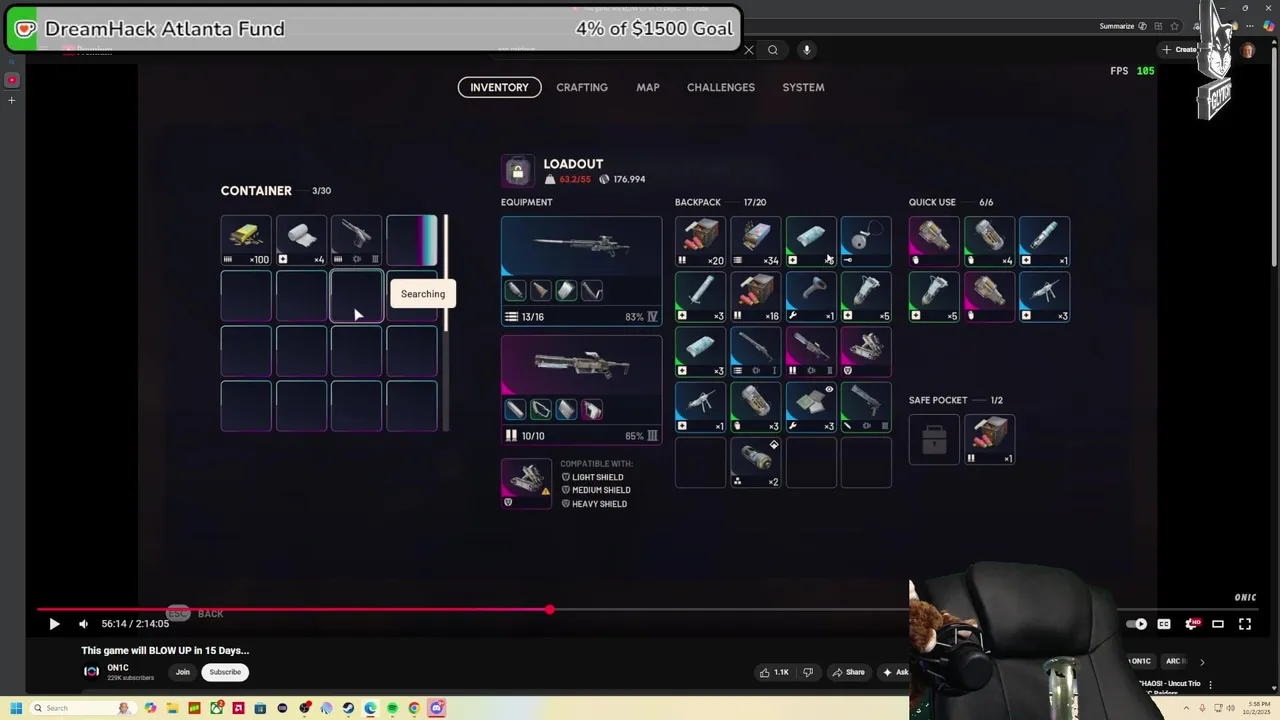
Task: Select the x5 quick use item
Action: (x=934, y=297)
